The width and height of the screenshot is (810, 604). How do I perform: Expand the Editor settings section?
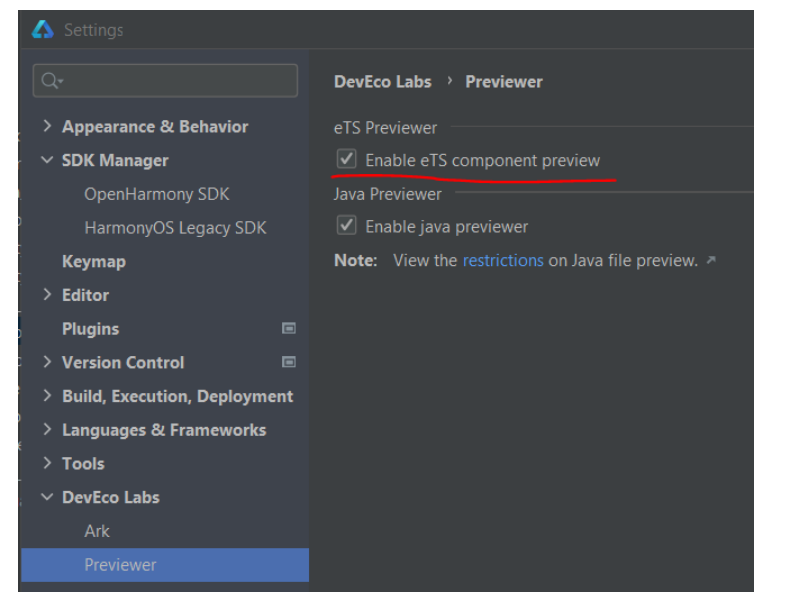(47, 295)
